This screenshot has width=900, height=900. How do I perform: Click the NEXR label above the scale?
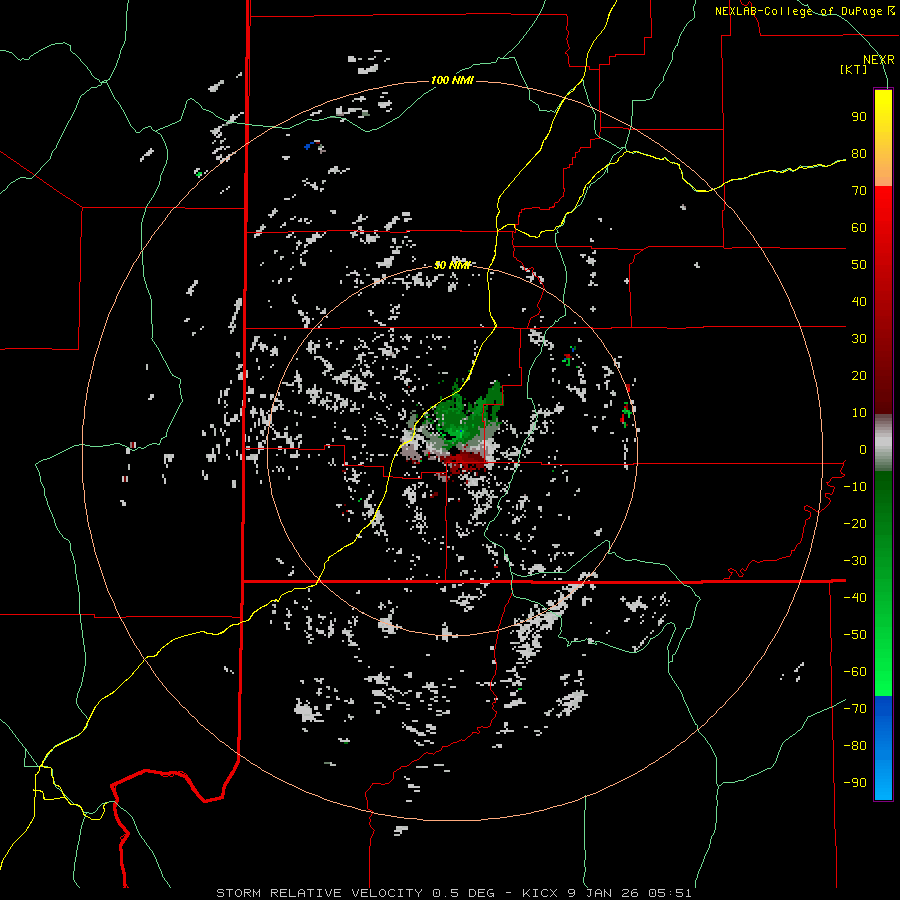click(x=879, y=60)
